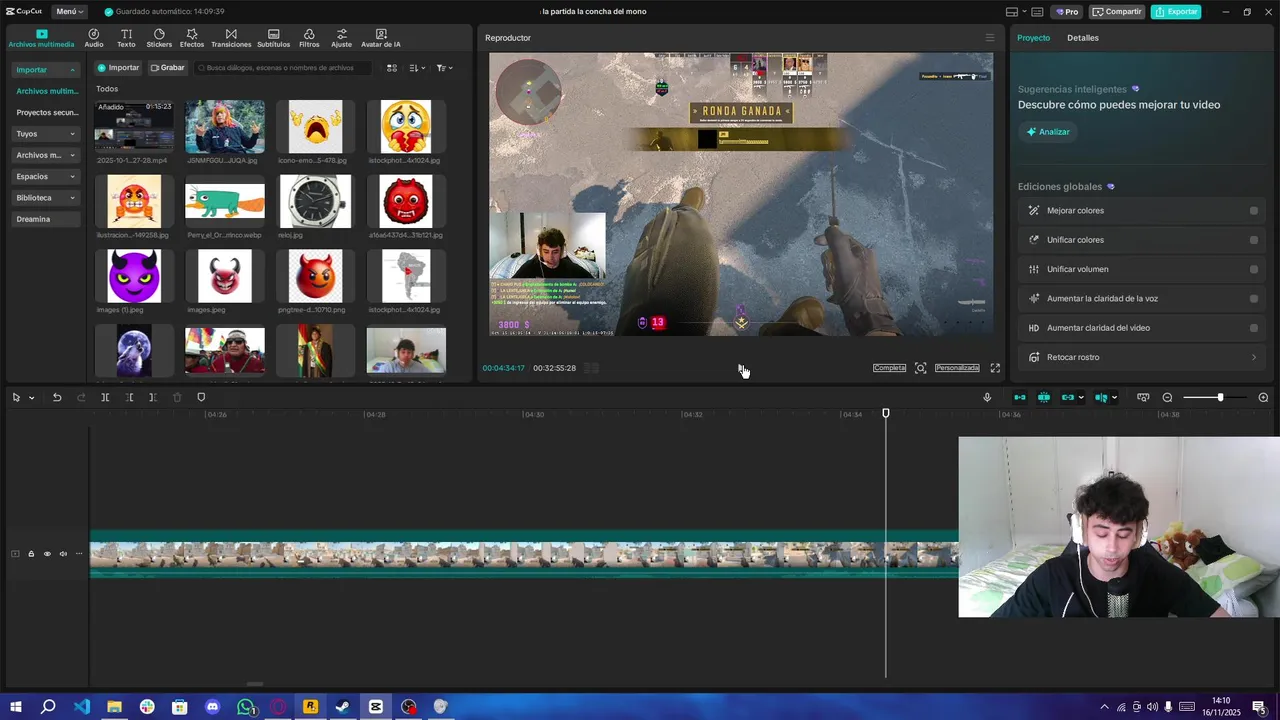Click the timeline zoom-out magnifier icon
The height and width of the screenshot is (720, 1280).
[1167, 397]
